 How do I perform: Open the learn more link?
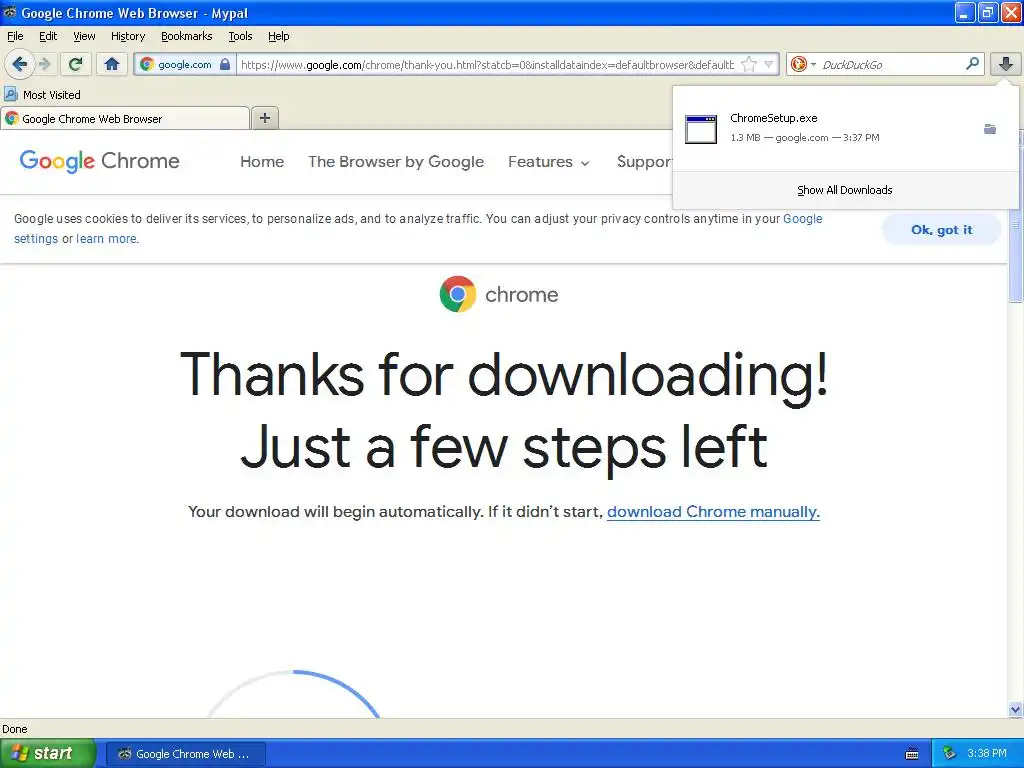106,238
